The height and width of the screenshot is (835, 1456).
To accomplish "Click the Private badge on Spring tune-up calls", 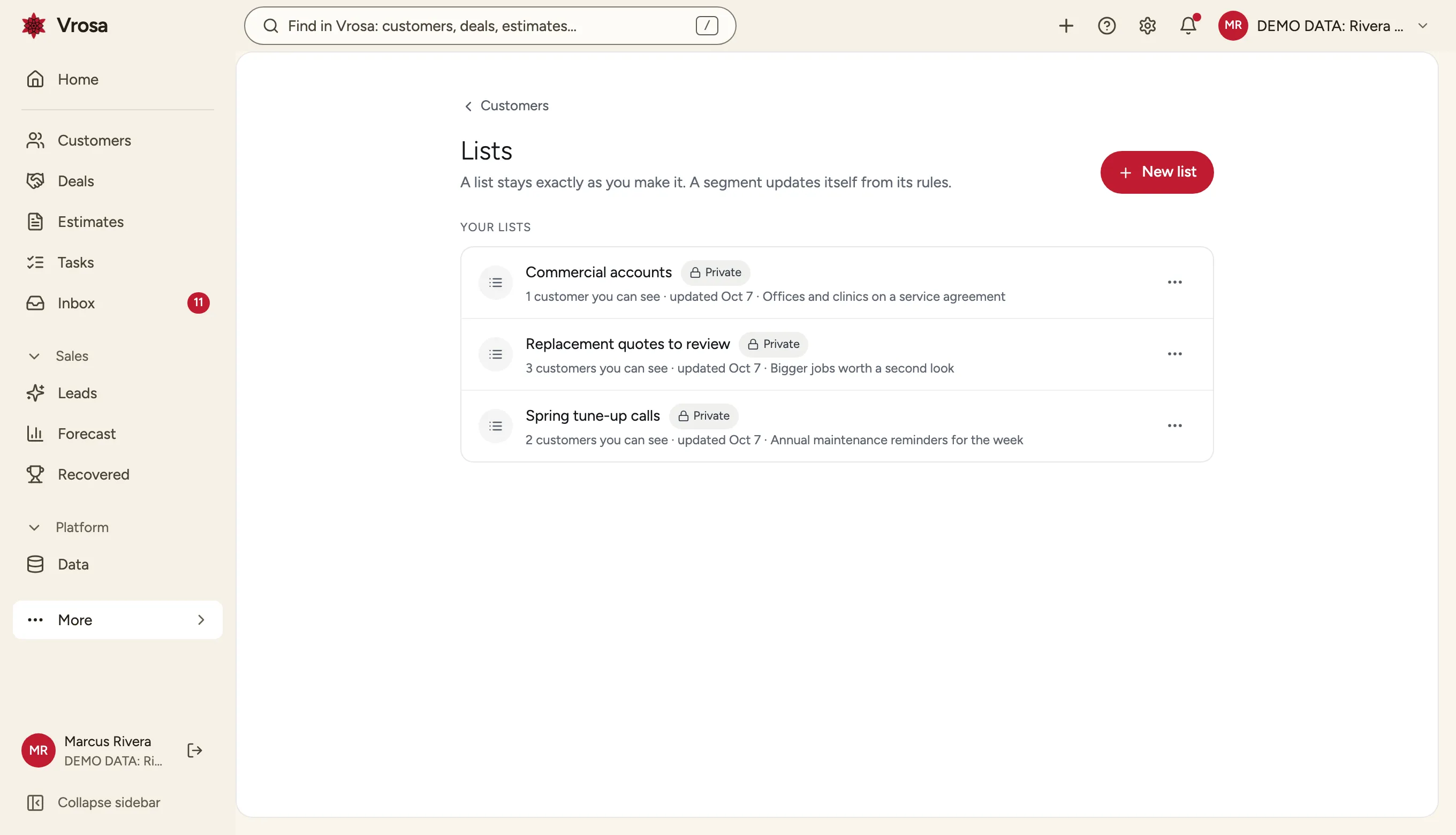I will pyautogui.click(x=703, y=416).
